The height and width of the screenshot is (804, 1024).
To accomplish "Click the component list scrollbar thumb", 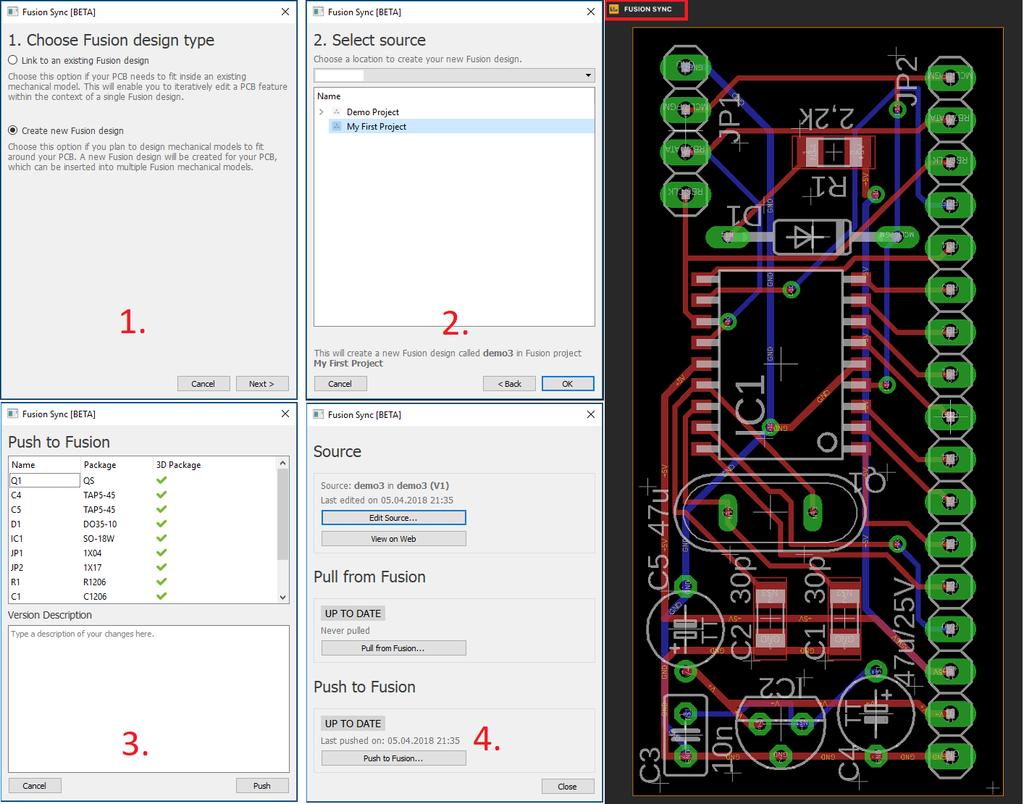I will [283, 515].
